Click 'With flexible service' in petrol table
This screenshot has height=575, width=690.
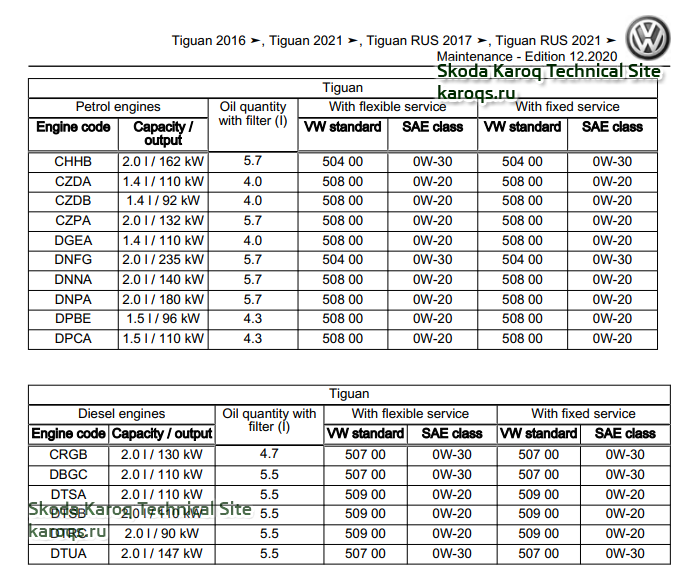point(388,106)
